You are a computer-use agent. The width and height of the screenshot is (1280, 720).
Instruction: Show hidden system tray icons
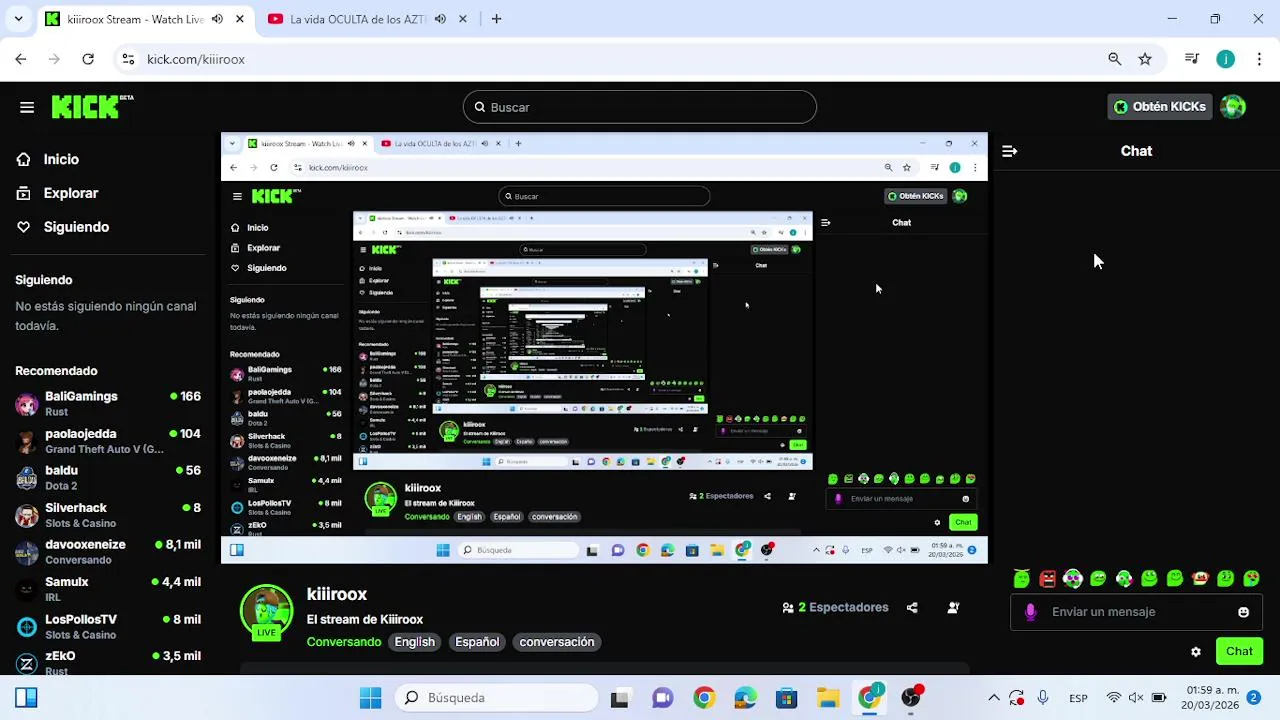[x=994, y=698]
